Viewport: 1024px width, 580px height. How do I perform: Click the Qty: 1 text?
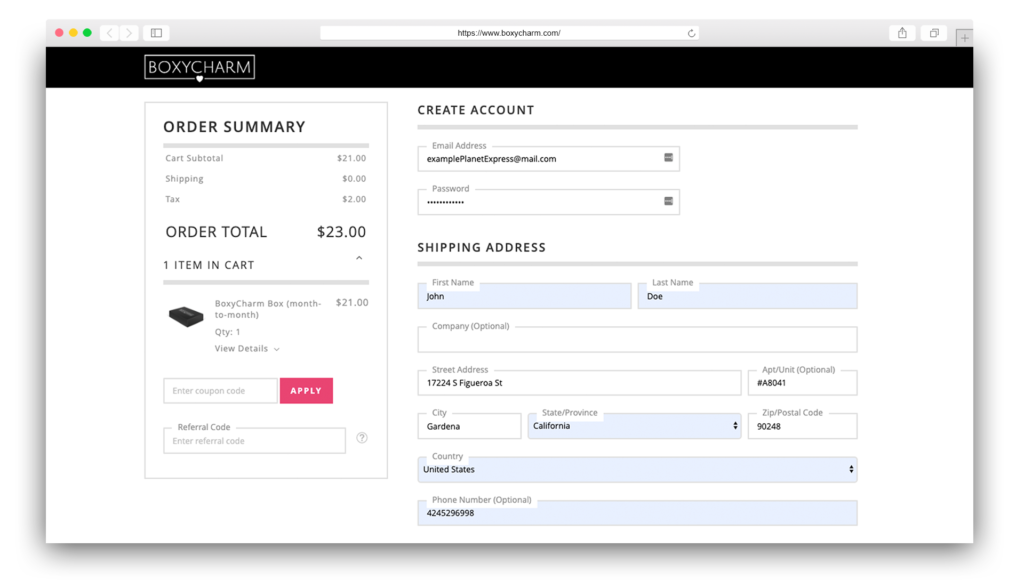227,332
